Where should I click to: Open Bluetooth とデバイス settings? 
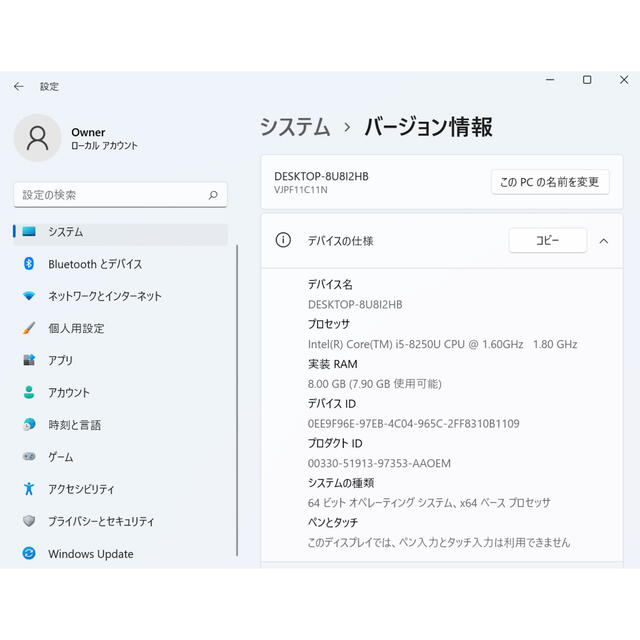coord(120,264)
